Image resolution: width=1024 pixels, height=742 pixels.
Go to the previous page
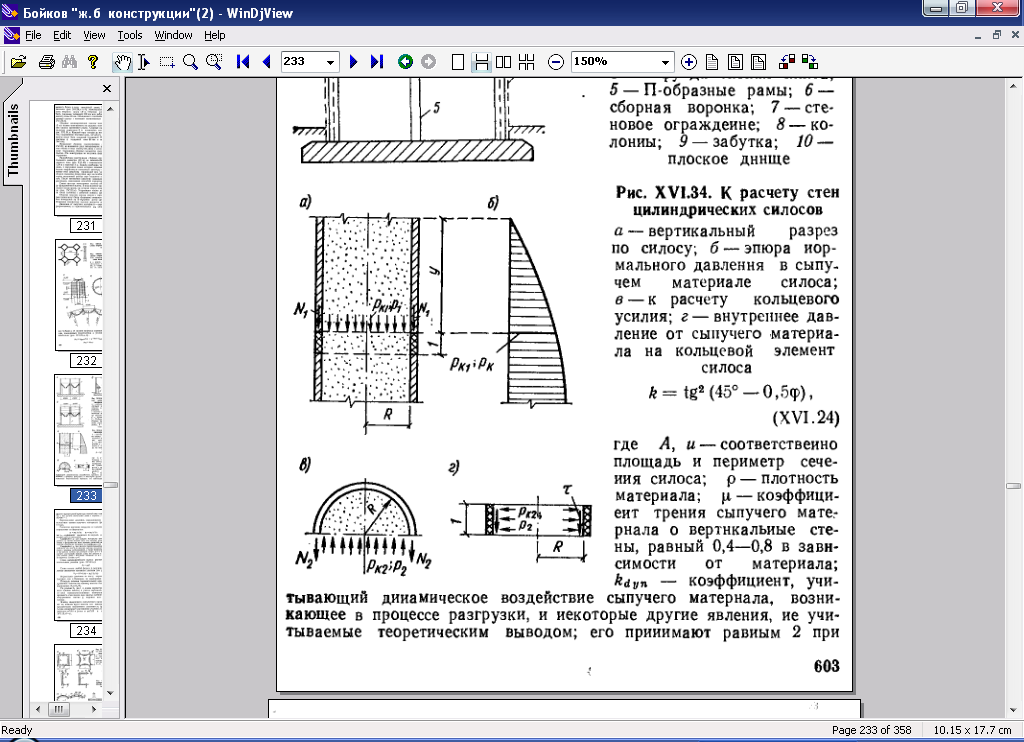tap(266, 62)
